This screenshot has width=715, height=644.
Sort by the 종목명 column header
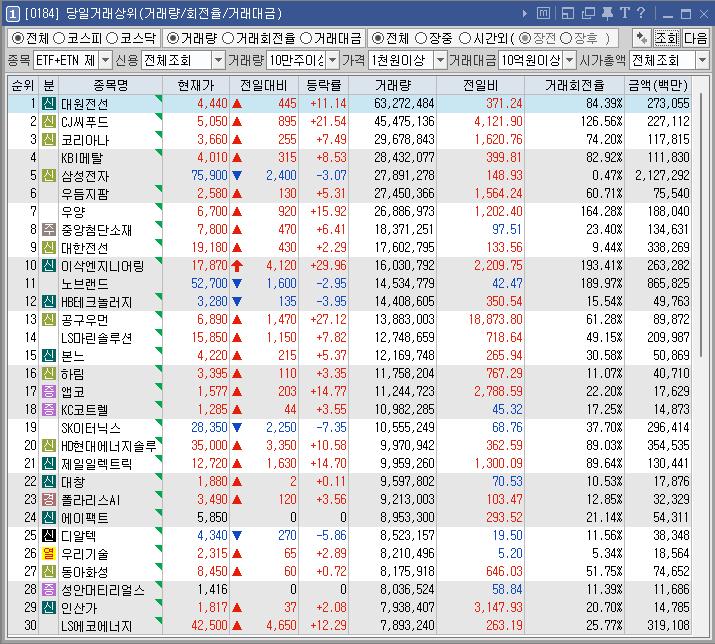110,85
